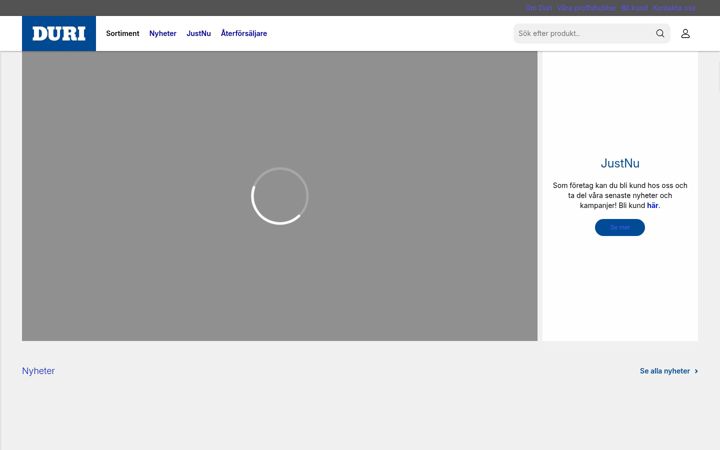Viewport: 720px width, 450px height.
Task: Open the Se alla nyheter link
Action: click(665, 371)
